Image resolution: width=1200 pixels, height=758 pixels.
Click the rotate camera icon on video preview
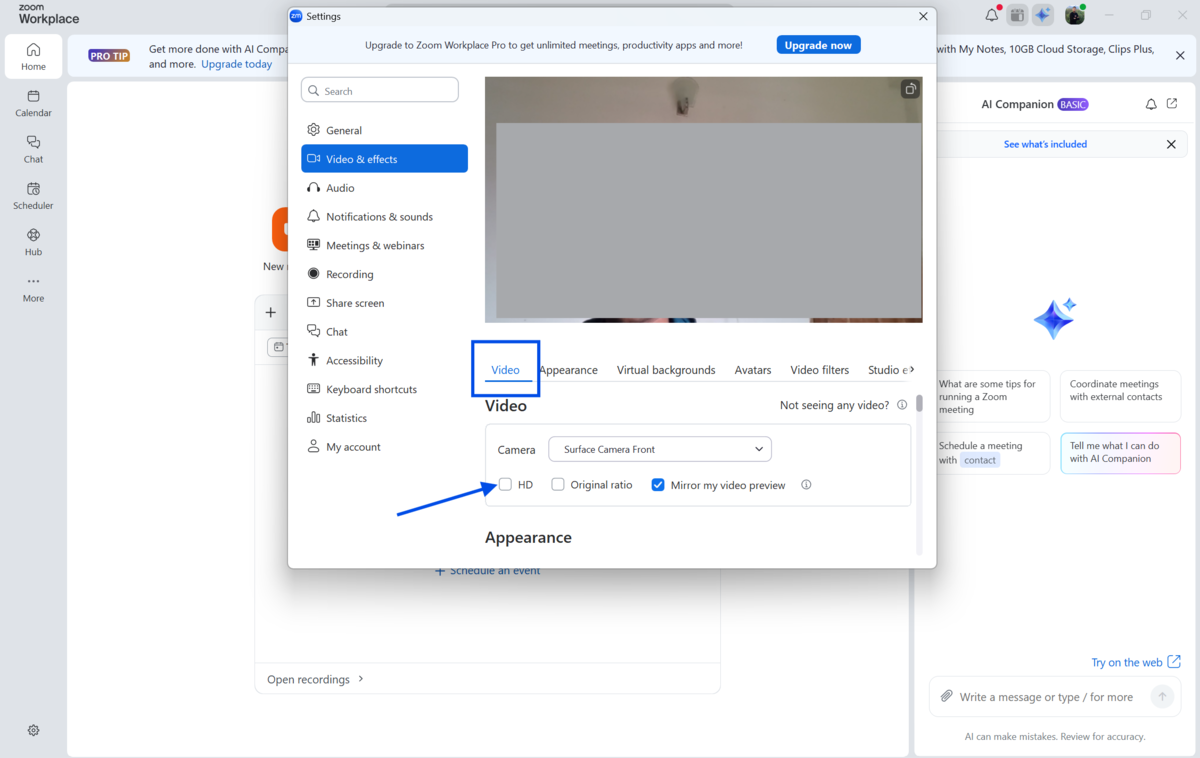coord(910,89)
